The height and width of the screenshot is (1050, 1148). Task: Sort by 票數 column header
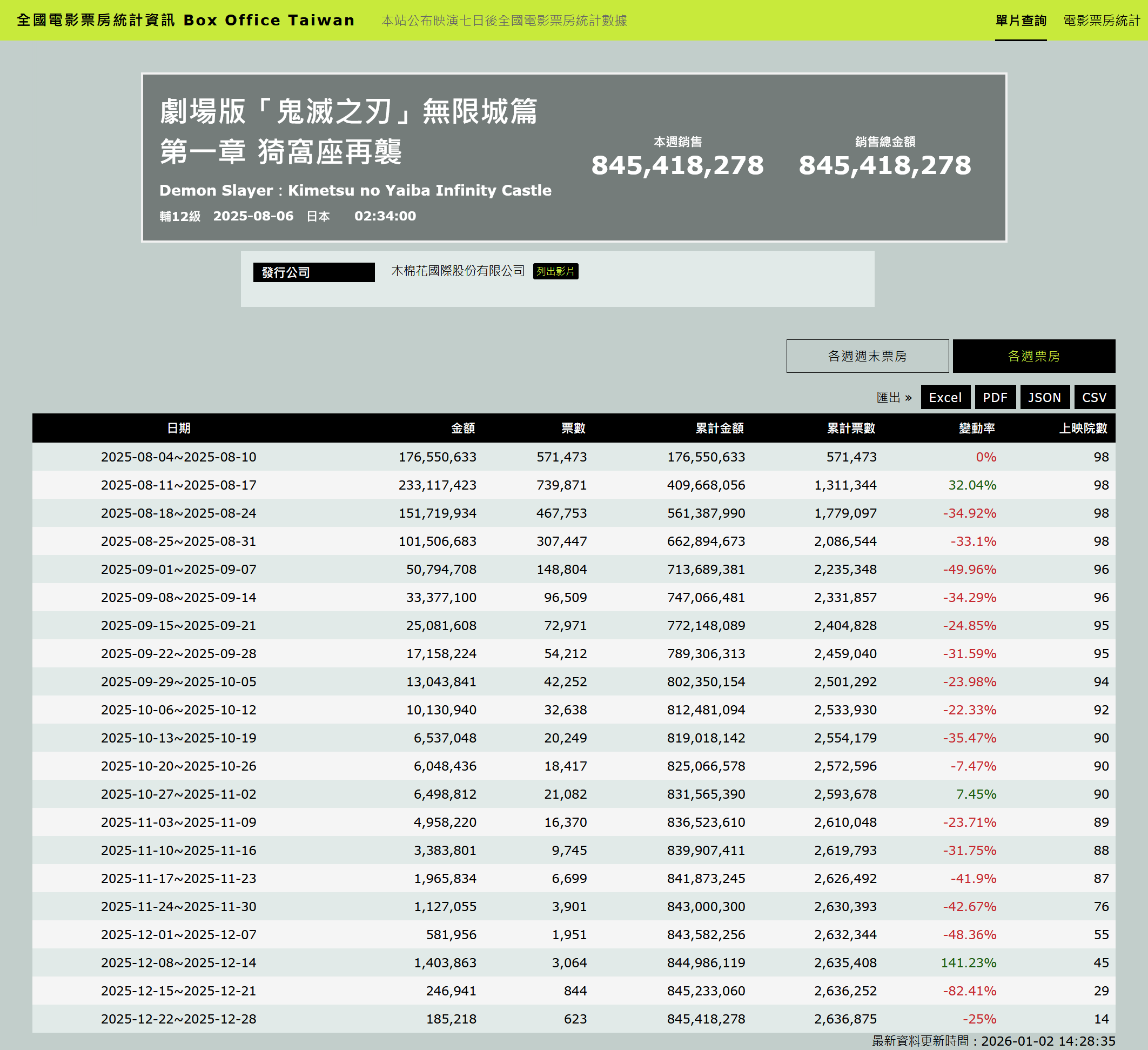coord(572,428)
